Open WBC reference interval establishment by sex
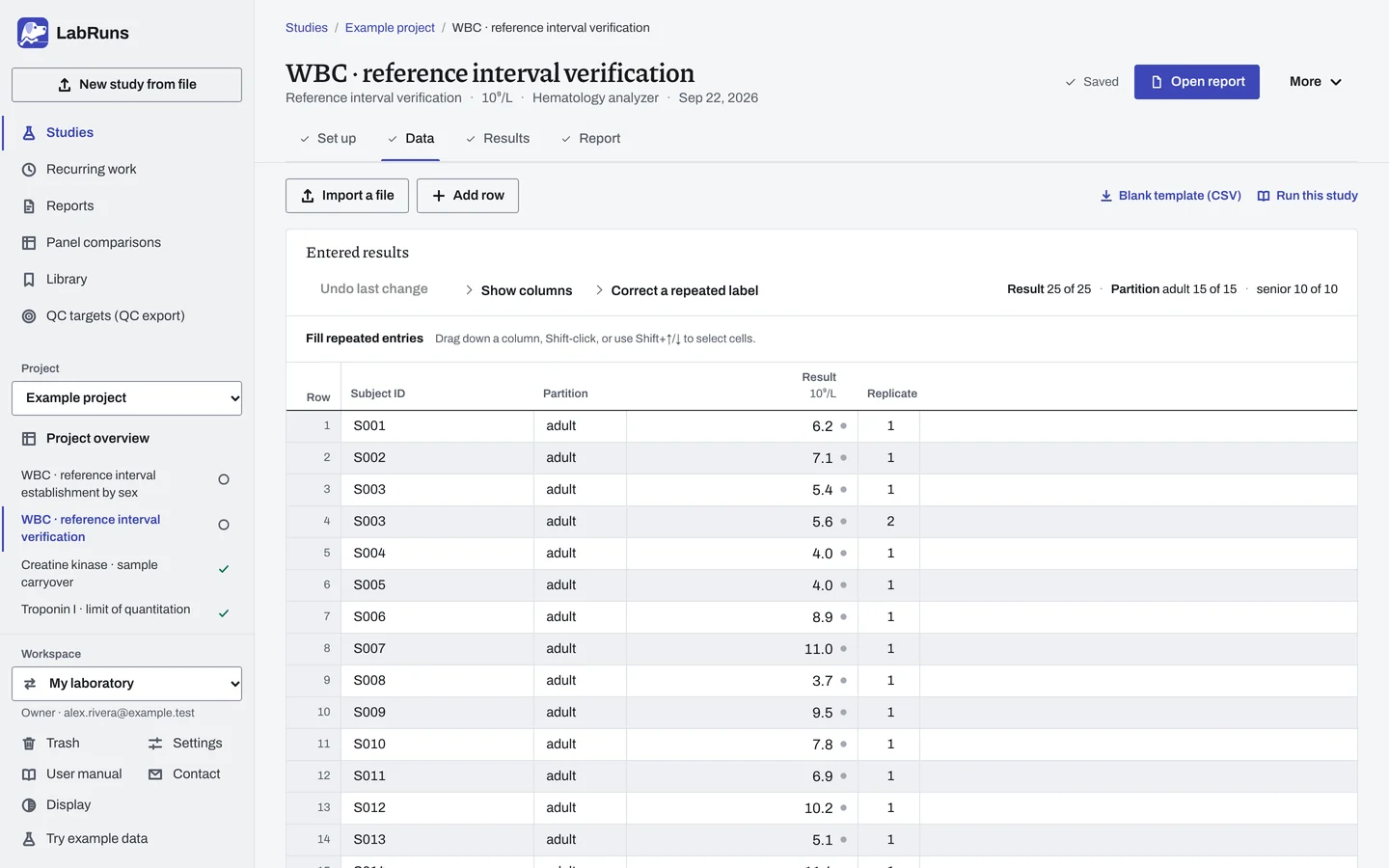 pos(125,484)
